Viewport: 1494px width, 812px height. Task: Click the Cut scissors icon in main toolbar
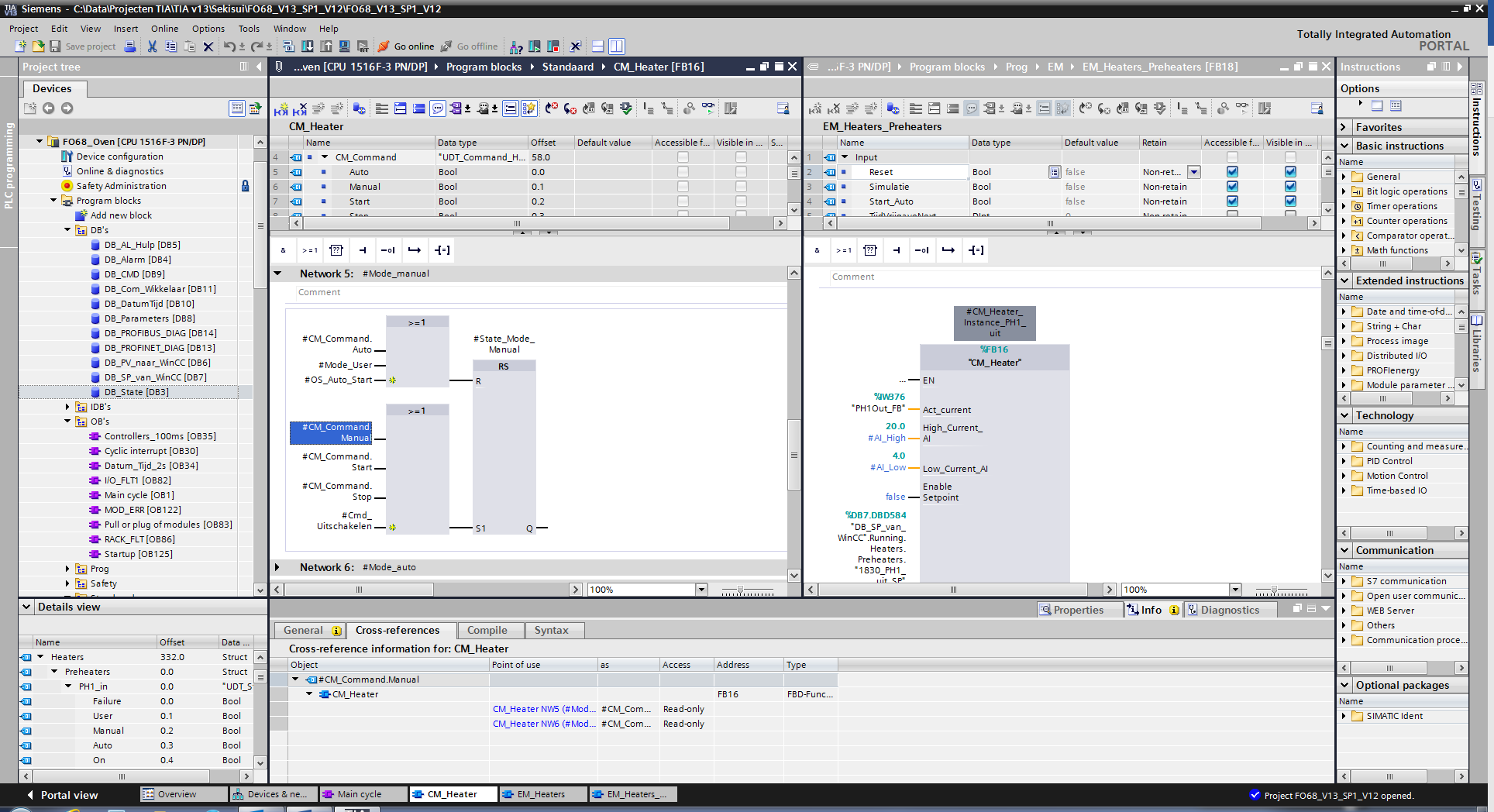click(x=152, y=46)
